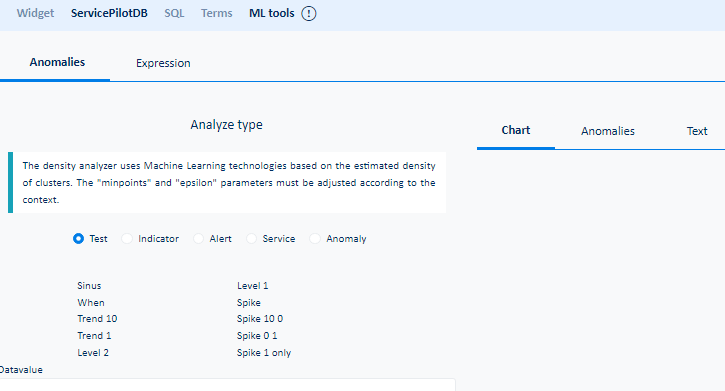The height and width of the screenshot is (391, 725).
Task: Switch to the Text result tab
Action: point(697,131)
